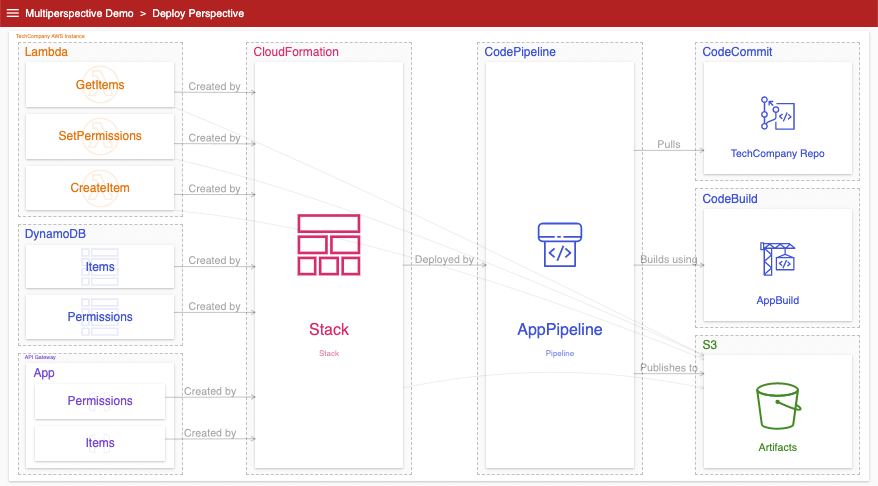Select the CloudFormation Stack icon
The image size is (878, 486).
point(329,245)
